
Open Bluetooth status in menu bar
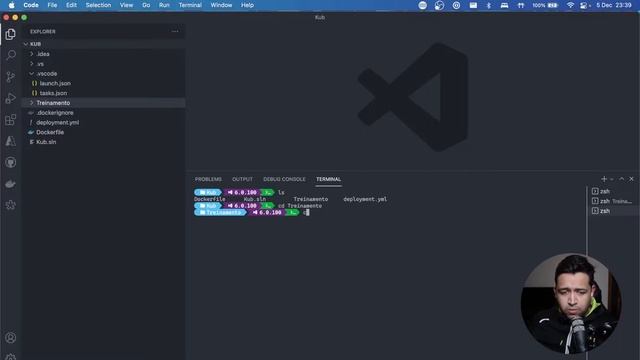[x=489, y=5]
